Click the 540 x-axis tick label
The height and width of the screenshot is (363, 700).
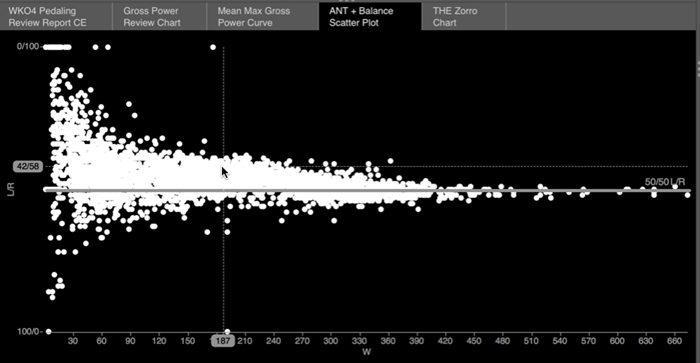[560, 341]
